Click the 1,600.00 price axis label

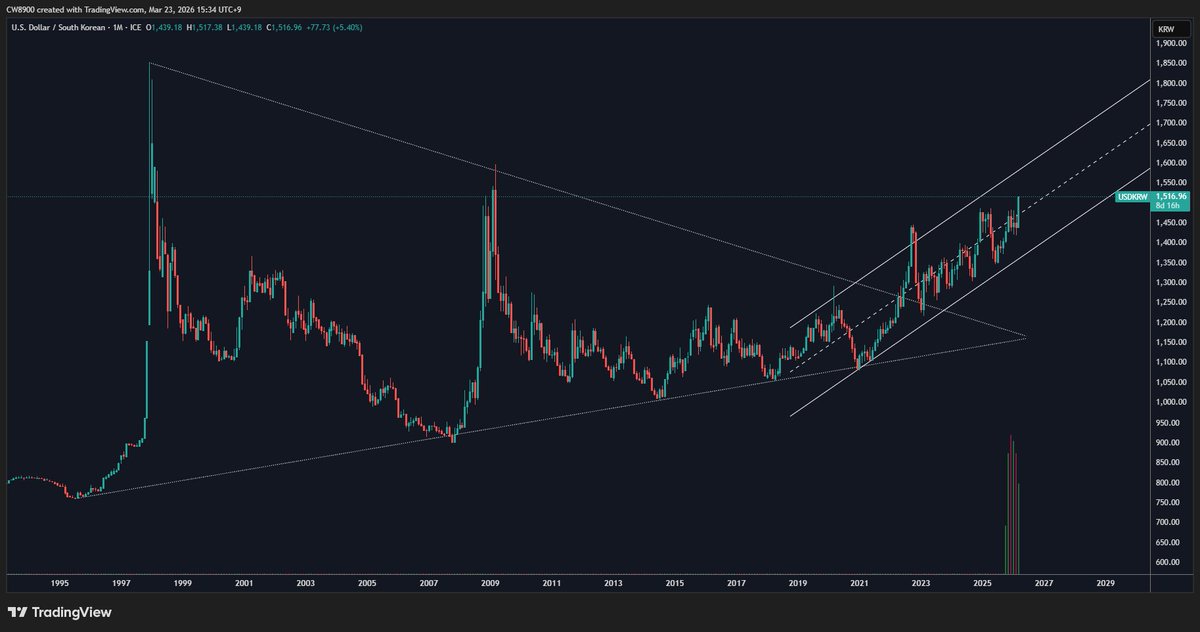point(1170,163)
